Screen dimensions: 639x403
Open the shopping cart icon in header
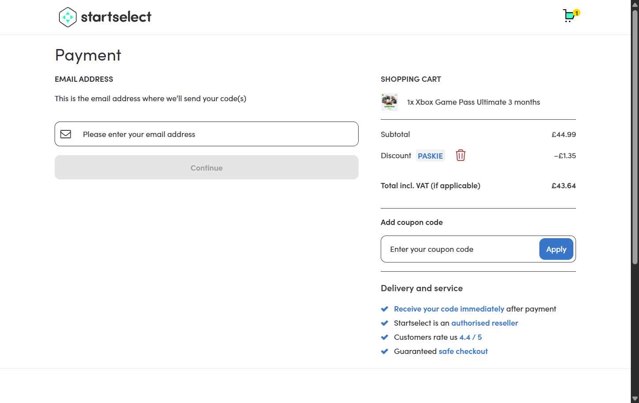coord(571,15)
